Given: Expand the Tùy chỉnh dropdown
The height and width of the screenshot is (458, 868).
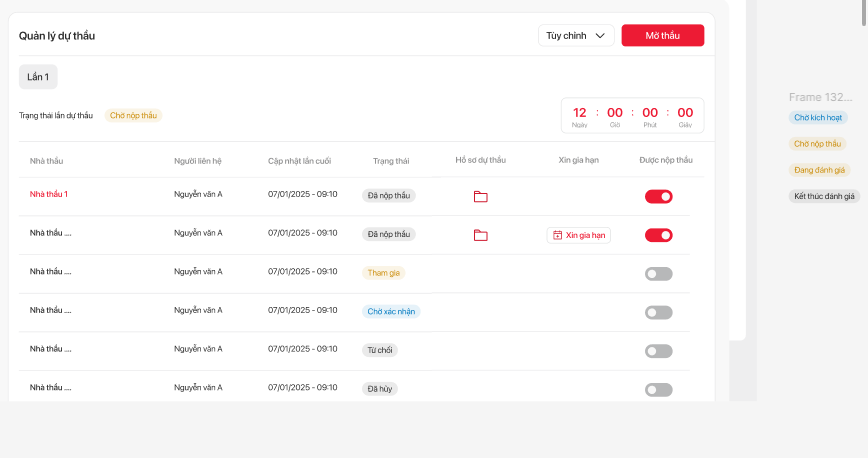Looking at the screenshot, I should (576, 35).
